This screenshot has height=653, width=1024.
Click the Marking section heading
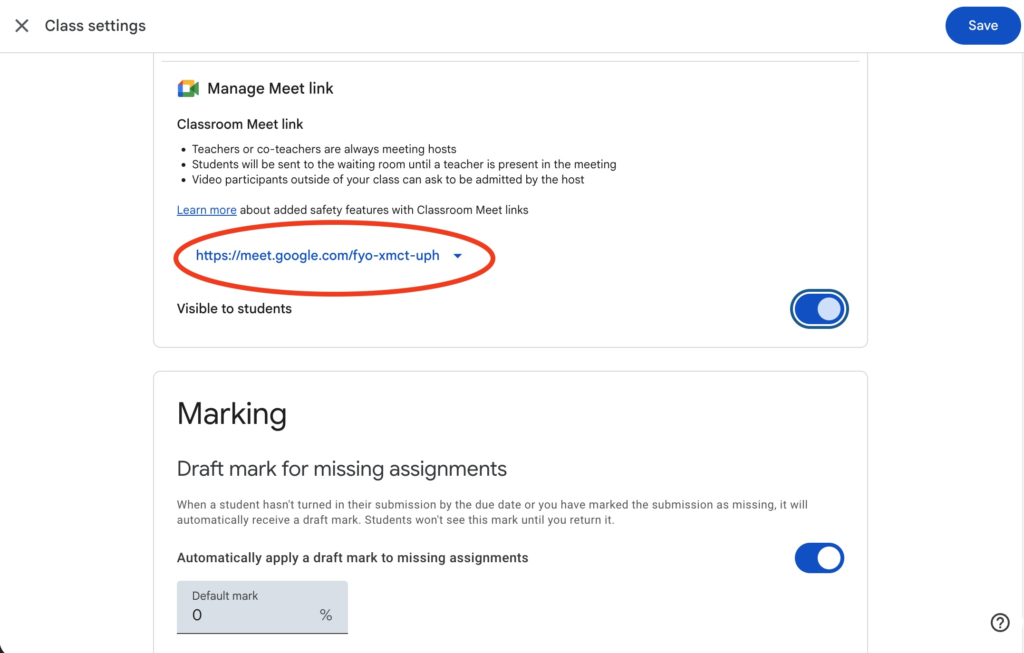coord(232,414)
